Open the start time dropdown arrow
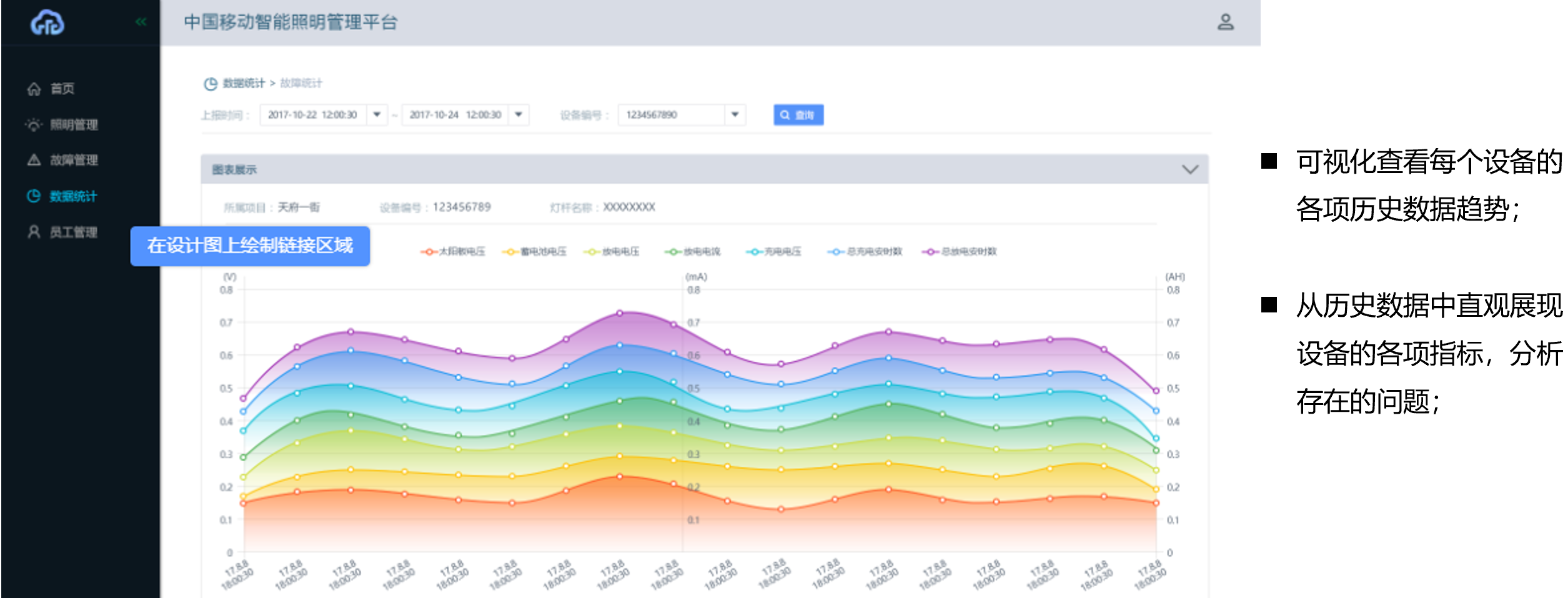Image resolution: width=1568 pixels, height=598 pixels. [x=377, y=115]
